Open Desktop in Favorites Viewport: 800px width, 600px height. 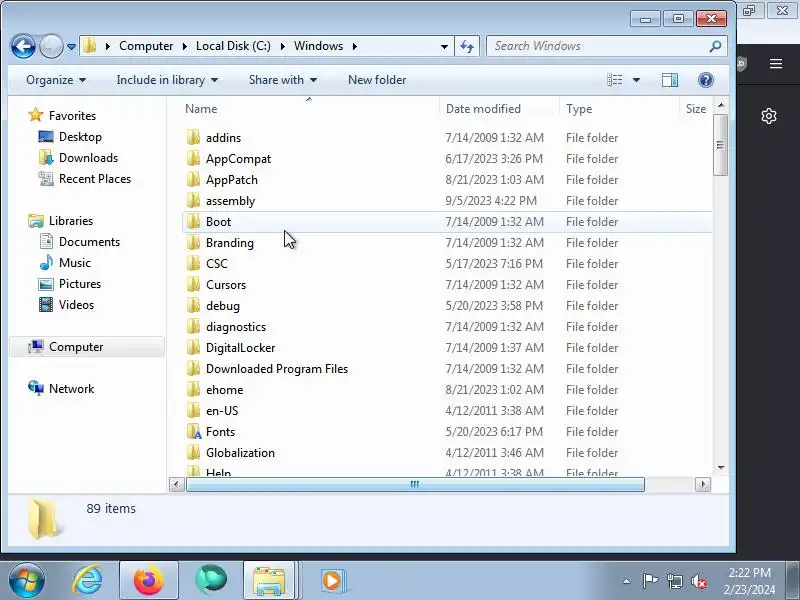coord(80,137)
